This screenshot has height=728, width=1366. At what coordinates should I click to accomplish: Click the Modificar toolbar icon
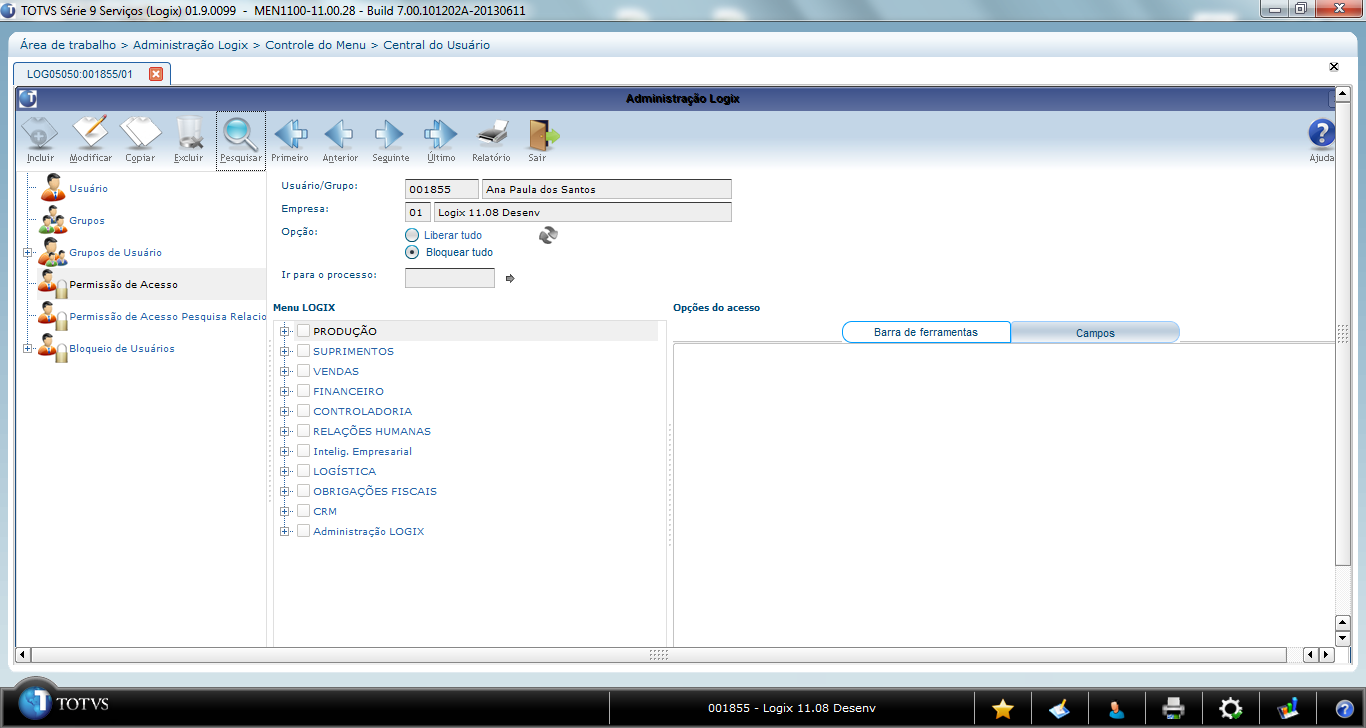(x=90, y=139)
